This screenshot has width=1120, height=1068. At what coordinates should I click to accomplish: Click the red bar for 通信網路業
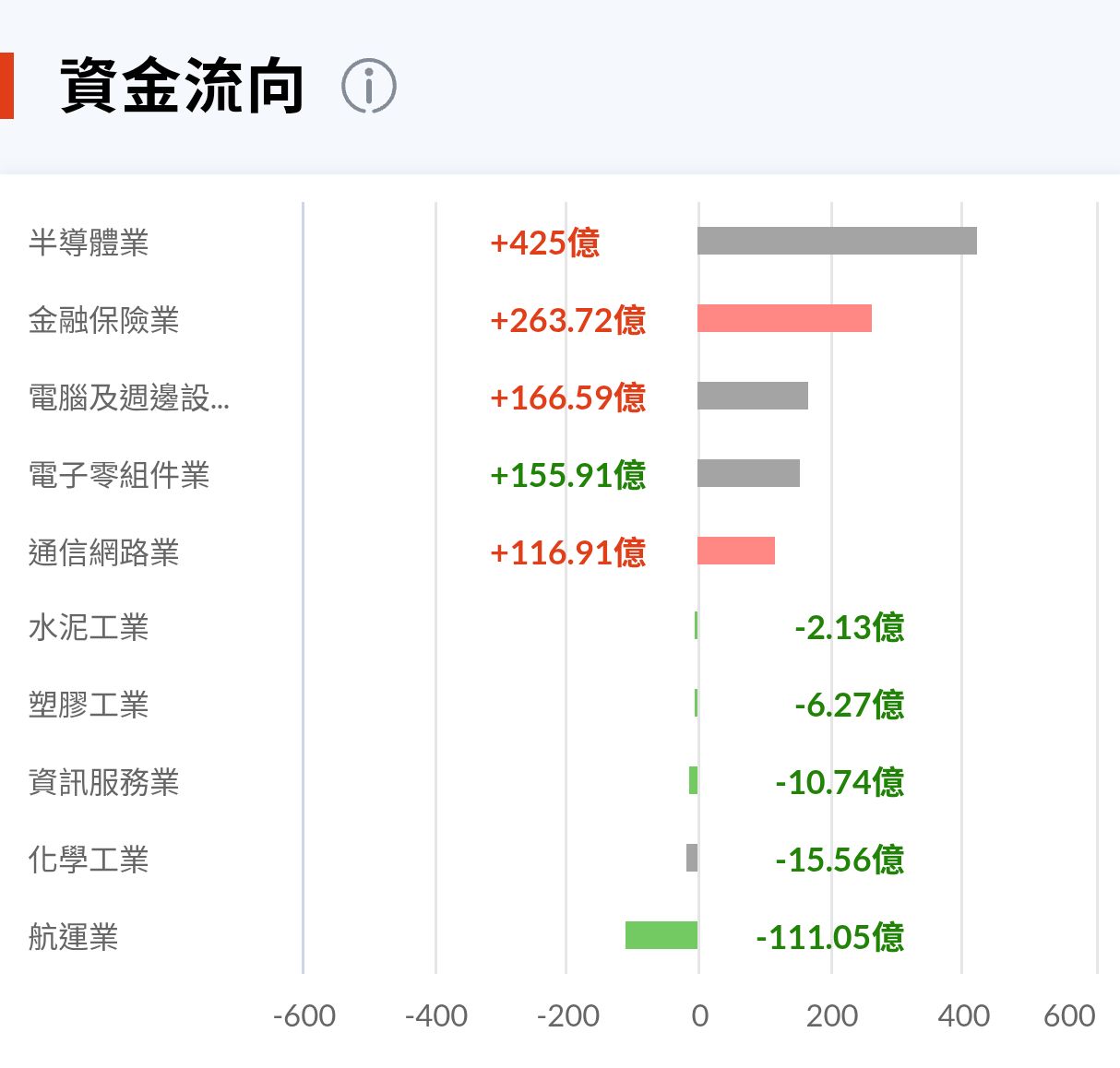click(x=736, y=551)
